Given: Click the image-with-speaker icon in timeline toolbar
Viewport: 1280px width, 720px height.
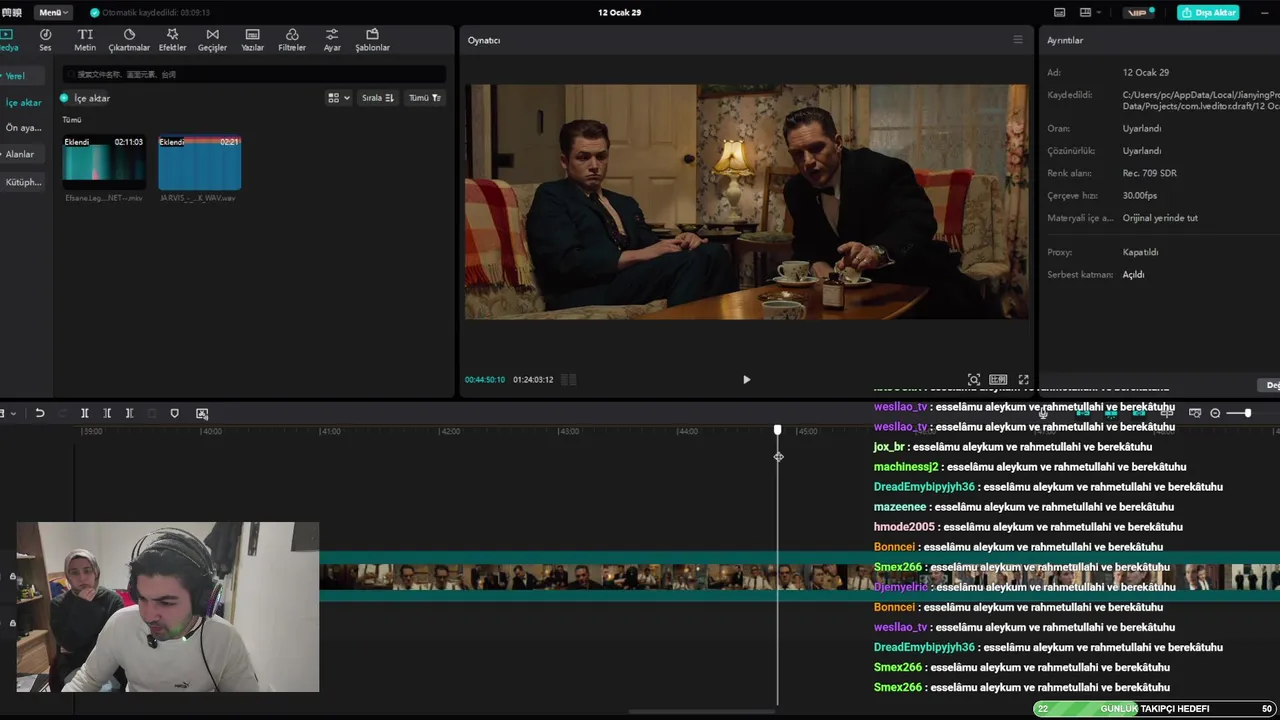Looking at the screenshot, I should click(202, 413).
